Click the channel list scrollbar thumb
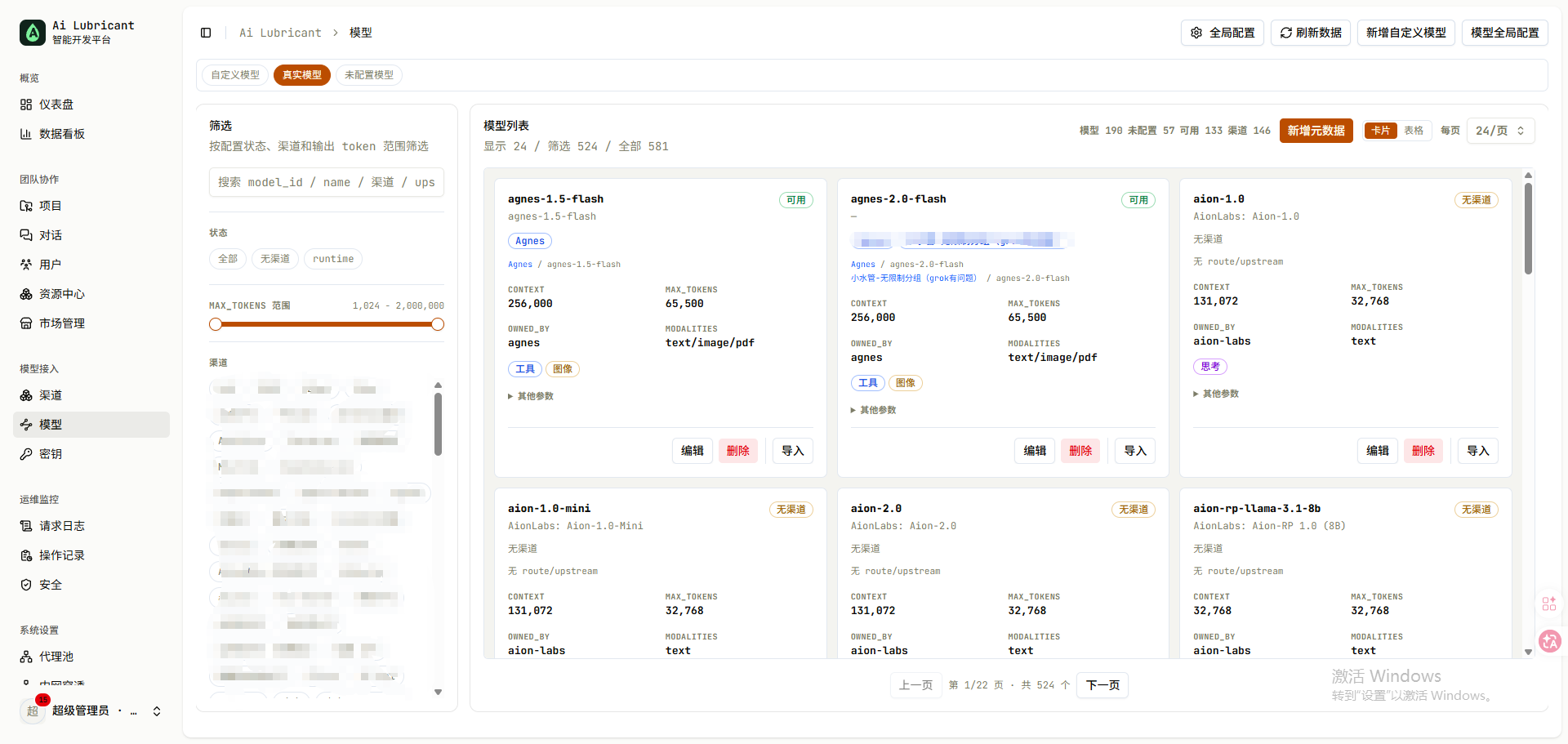This screenshot has width=1568, height=744. click(x=438, y=424)
